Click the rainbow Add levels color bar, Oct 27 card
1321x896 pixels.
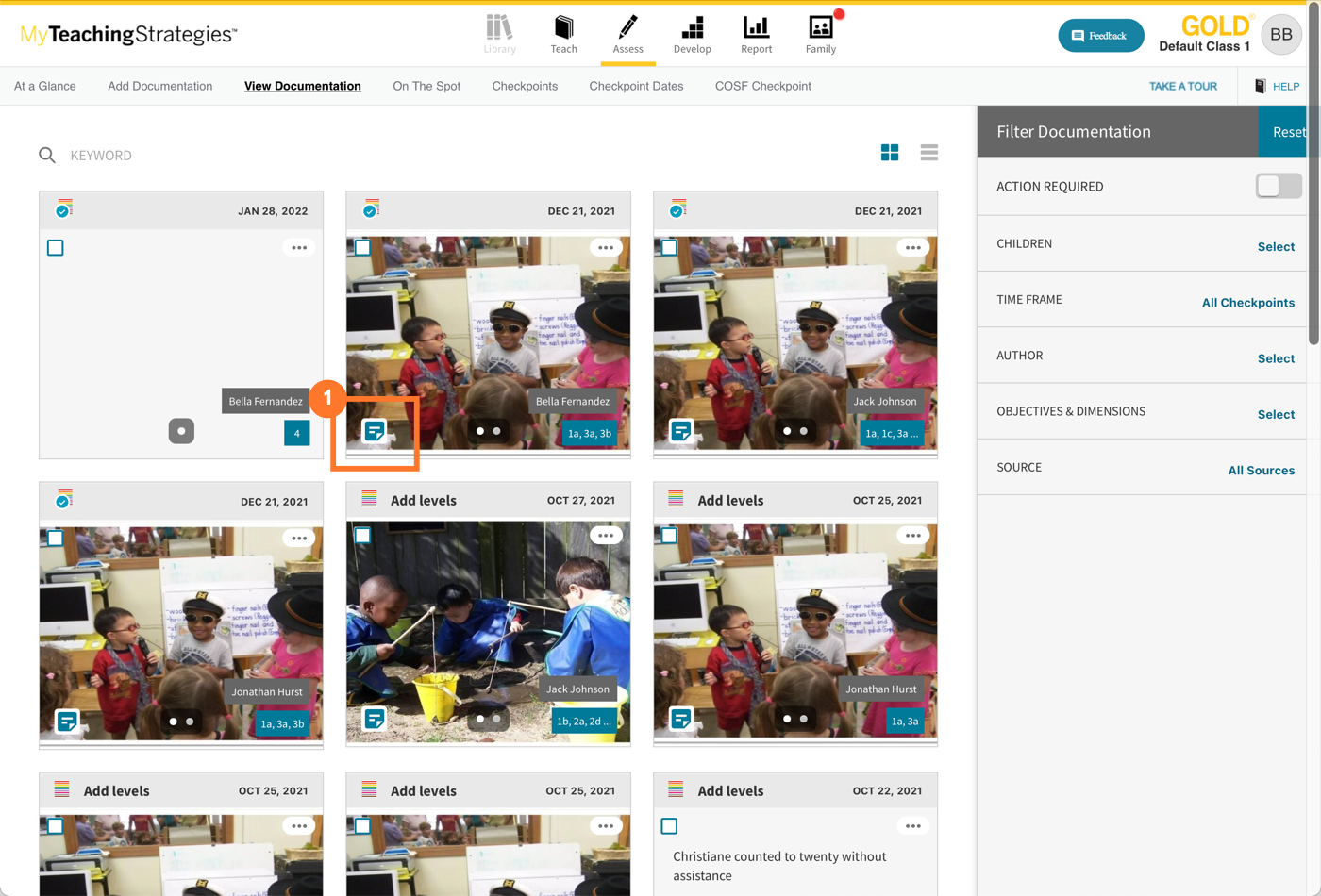pos(369,500)
